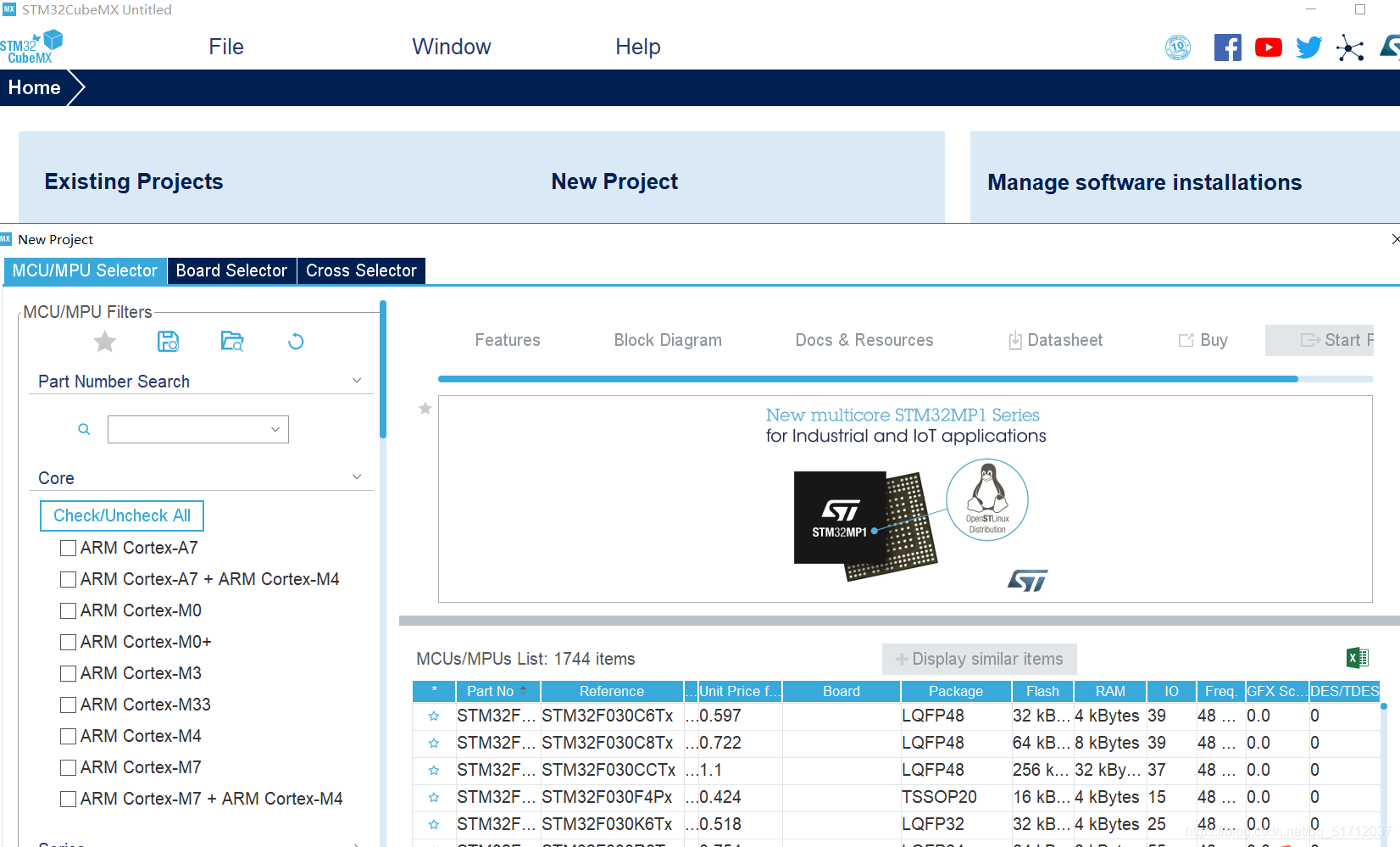Click the Home breadcrumb
The image size is (1400, 847).
(x=34, y=87)
